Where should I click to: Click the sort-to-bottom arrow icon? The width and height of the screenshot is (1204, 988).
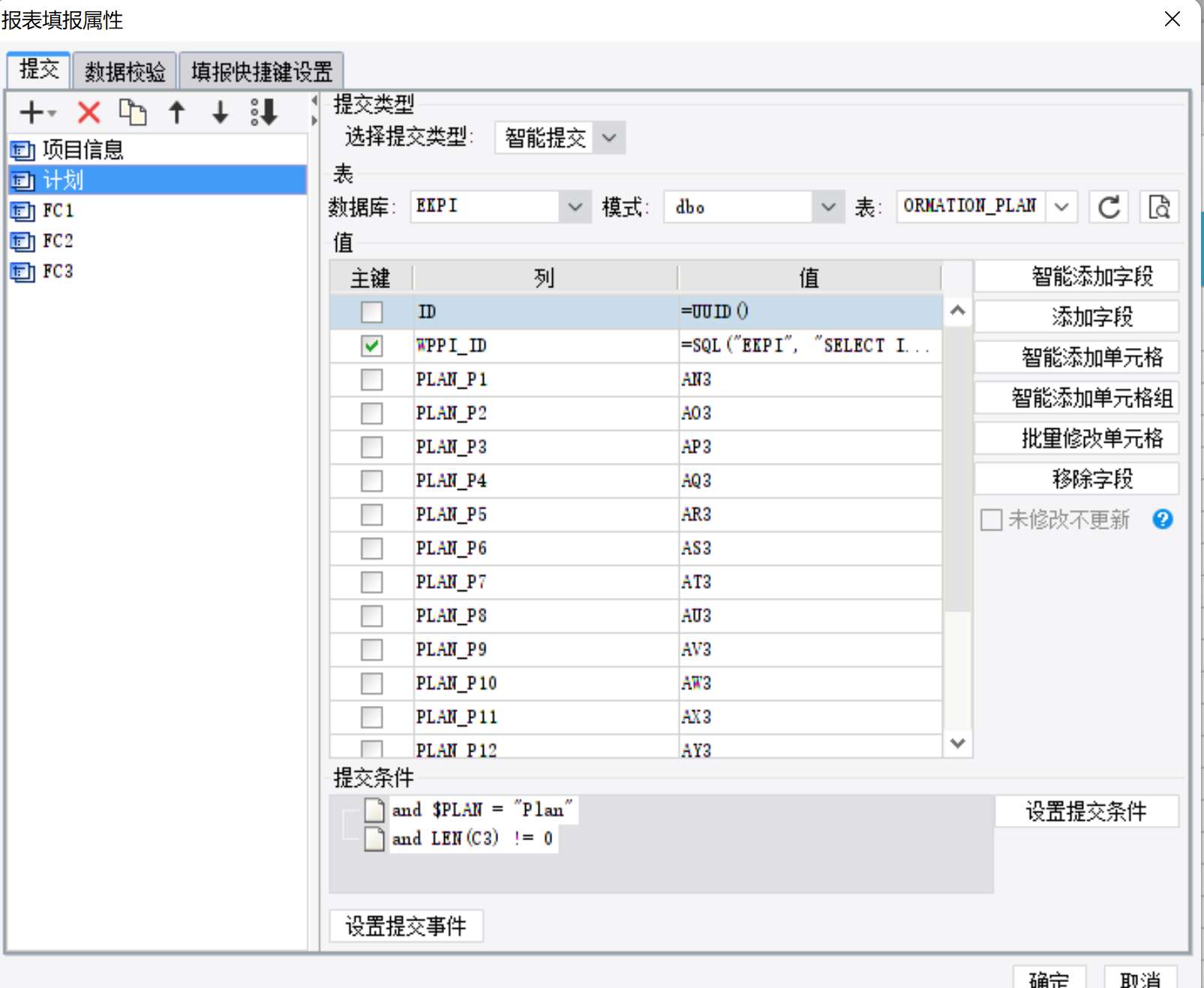264,113
